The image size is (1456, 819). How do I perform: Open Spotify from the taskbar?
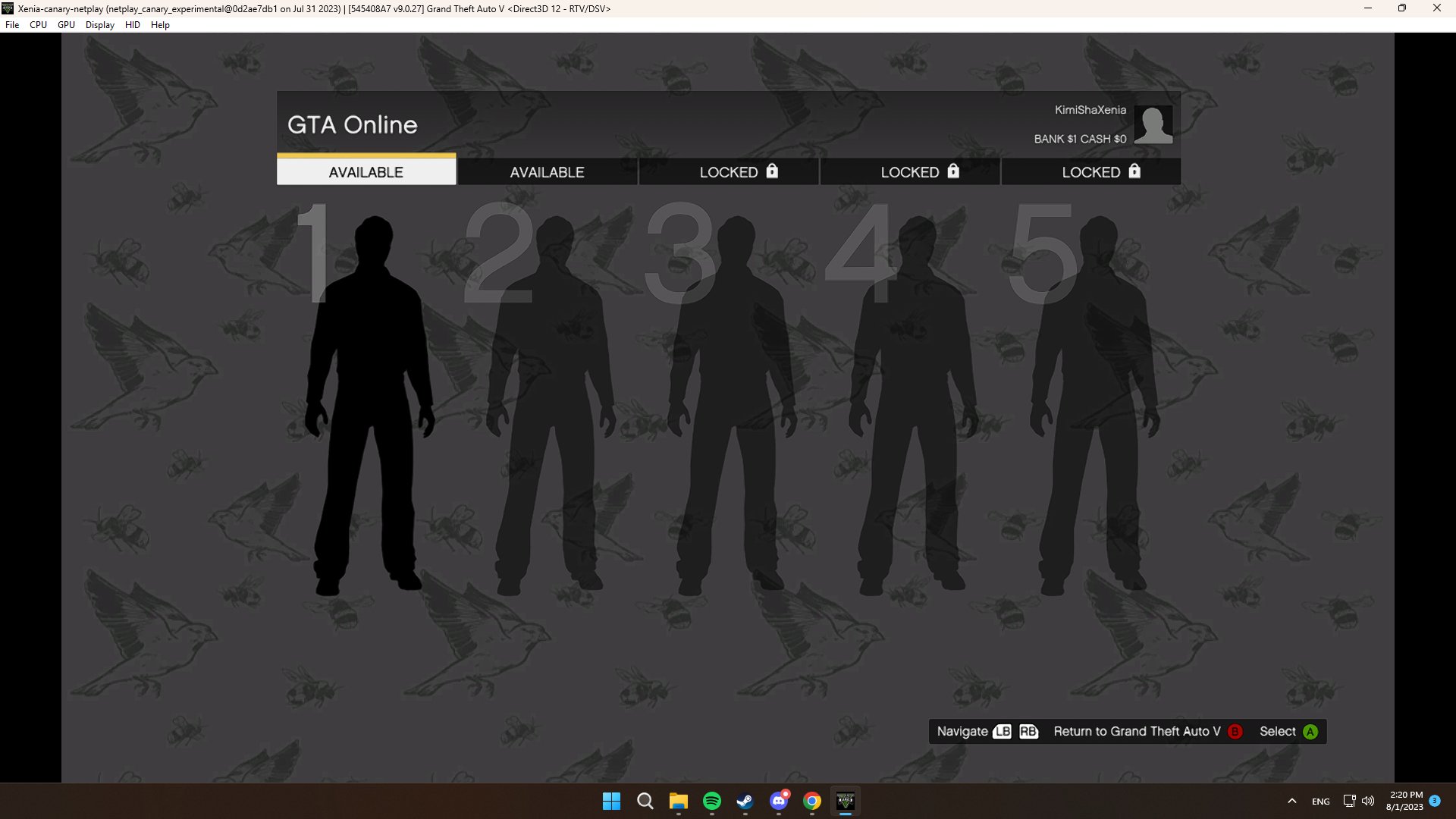[712, 801]
